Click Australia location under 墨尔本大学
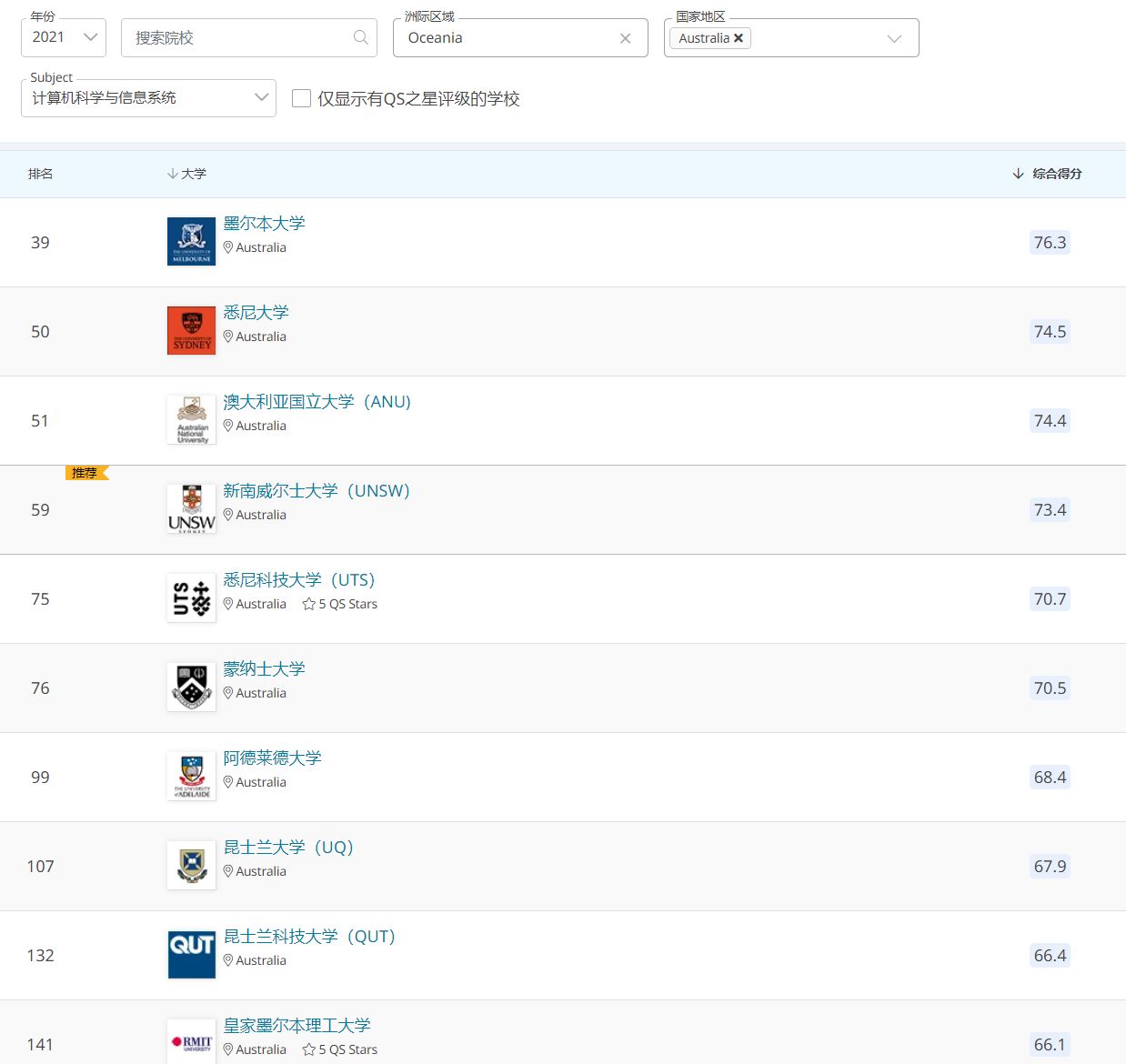 coord(255,247)
